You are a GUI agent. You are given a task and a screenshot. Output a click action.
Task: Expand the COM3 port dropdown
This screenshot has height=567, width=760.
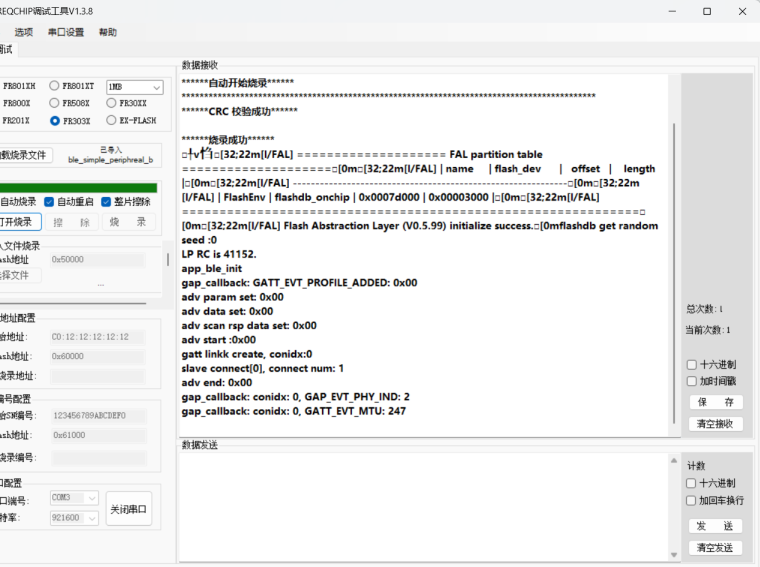click(74, 497)
